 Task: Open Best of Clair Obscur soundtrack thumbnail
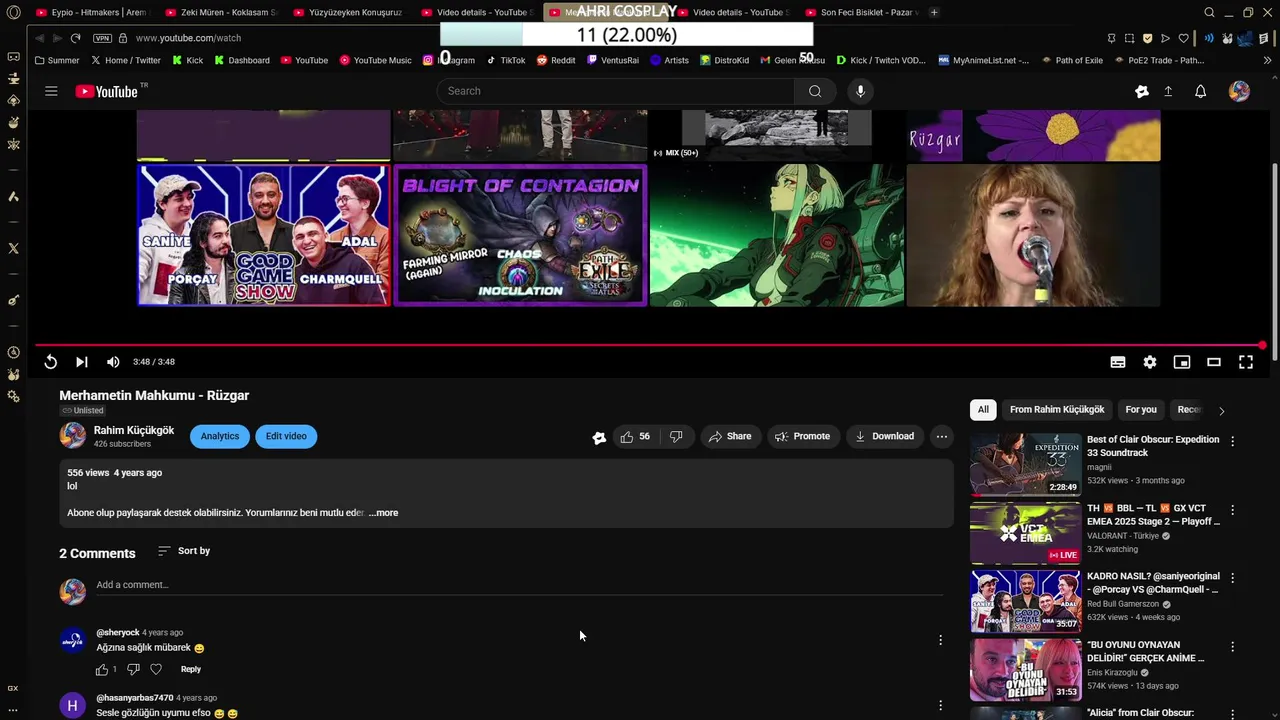[1025, 464]
